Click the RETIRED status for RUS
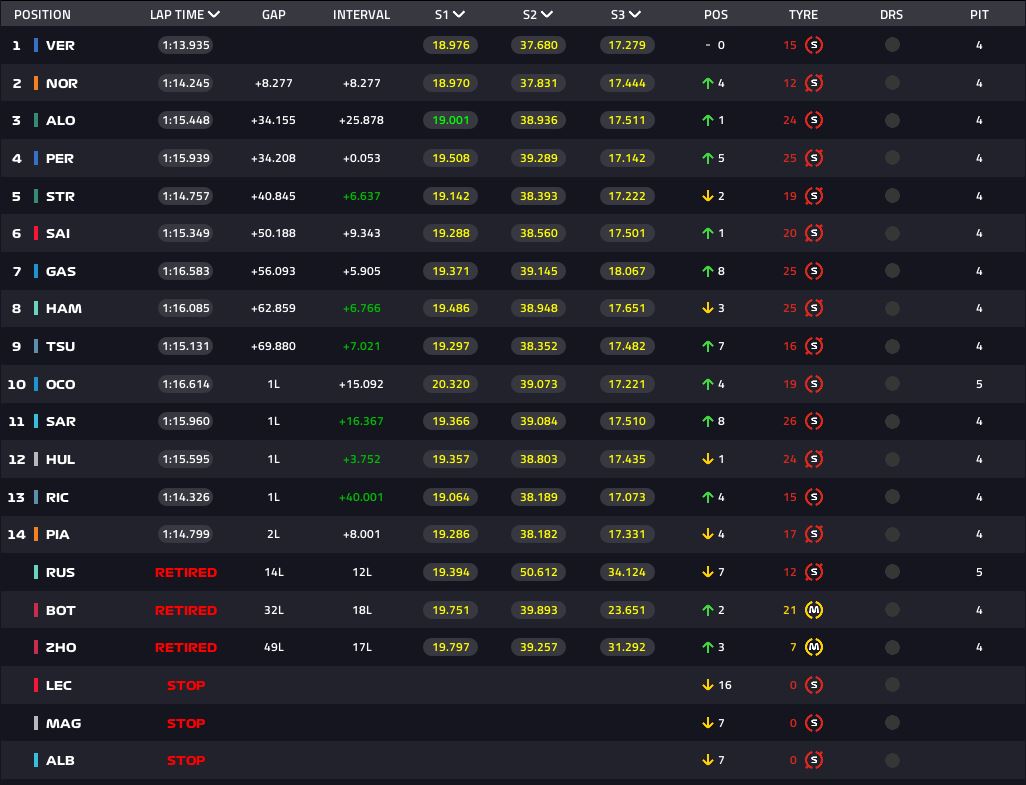Image resolution: width=1026 pixels, height=785 pixels. click(186, 572)
